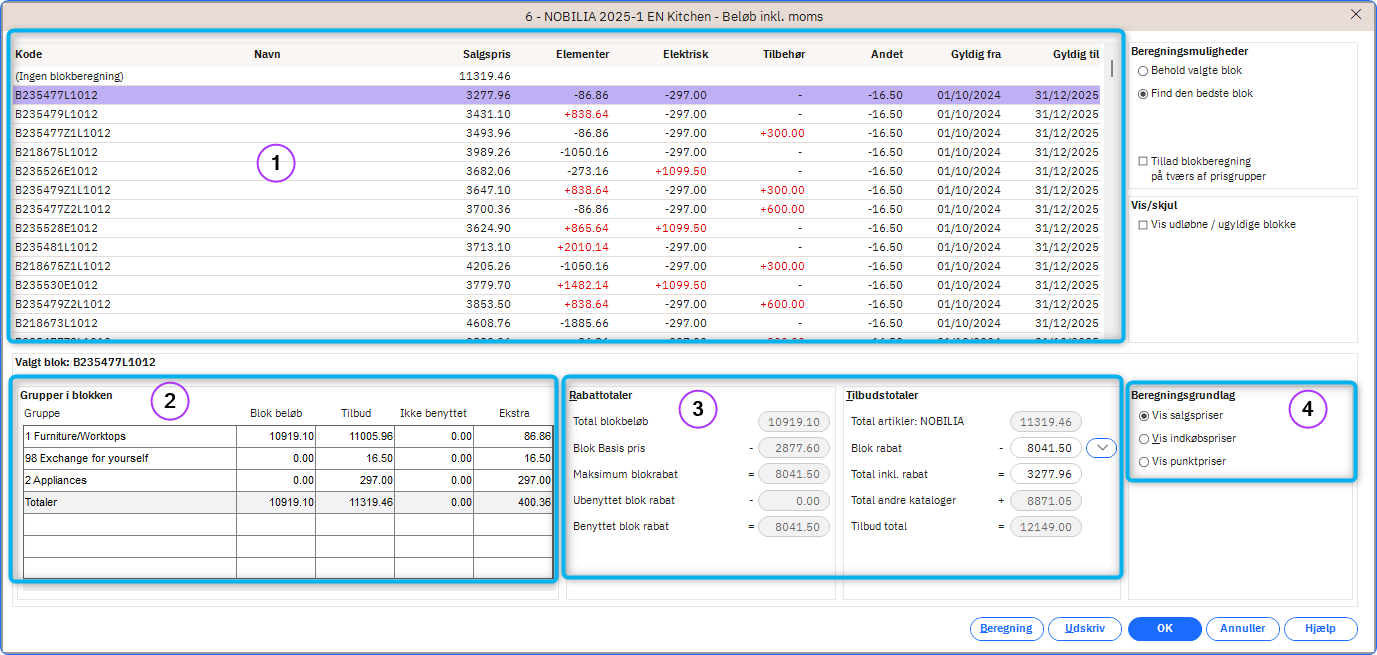The width and height of the screenshot is (1377, 655).
Task: Choose 'Vis indkøbspriser' radio button
Action: pyautogui.click(x=1145, y=439)
